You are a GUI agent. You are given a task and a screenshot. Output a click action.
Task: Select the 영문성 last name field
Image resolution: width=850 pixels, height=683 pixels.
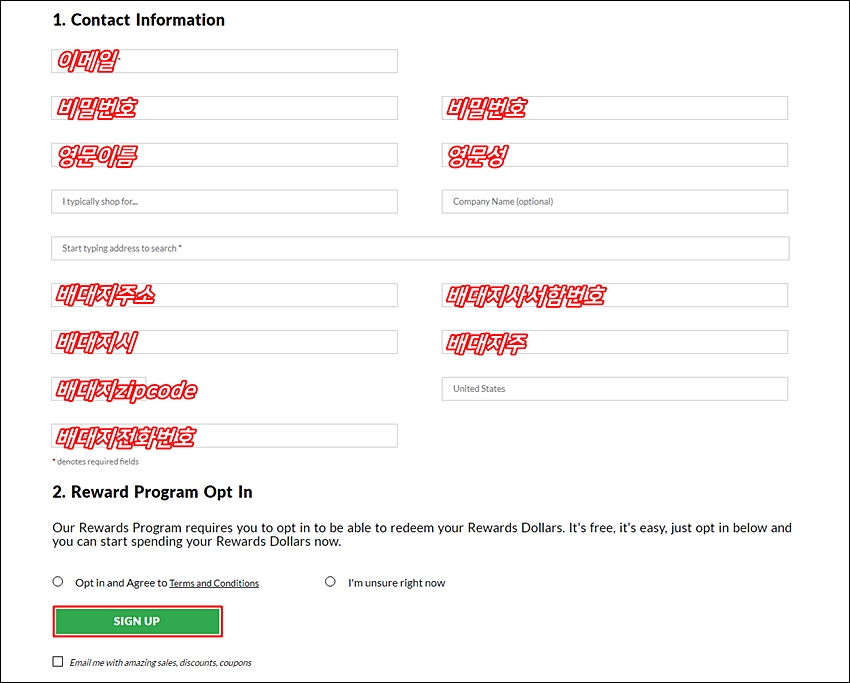click(615, 155)
